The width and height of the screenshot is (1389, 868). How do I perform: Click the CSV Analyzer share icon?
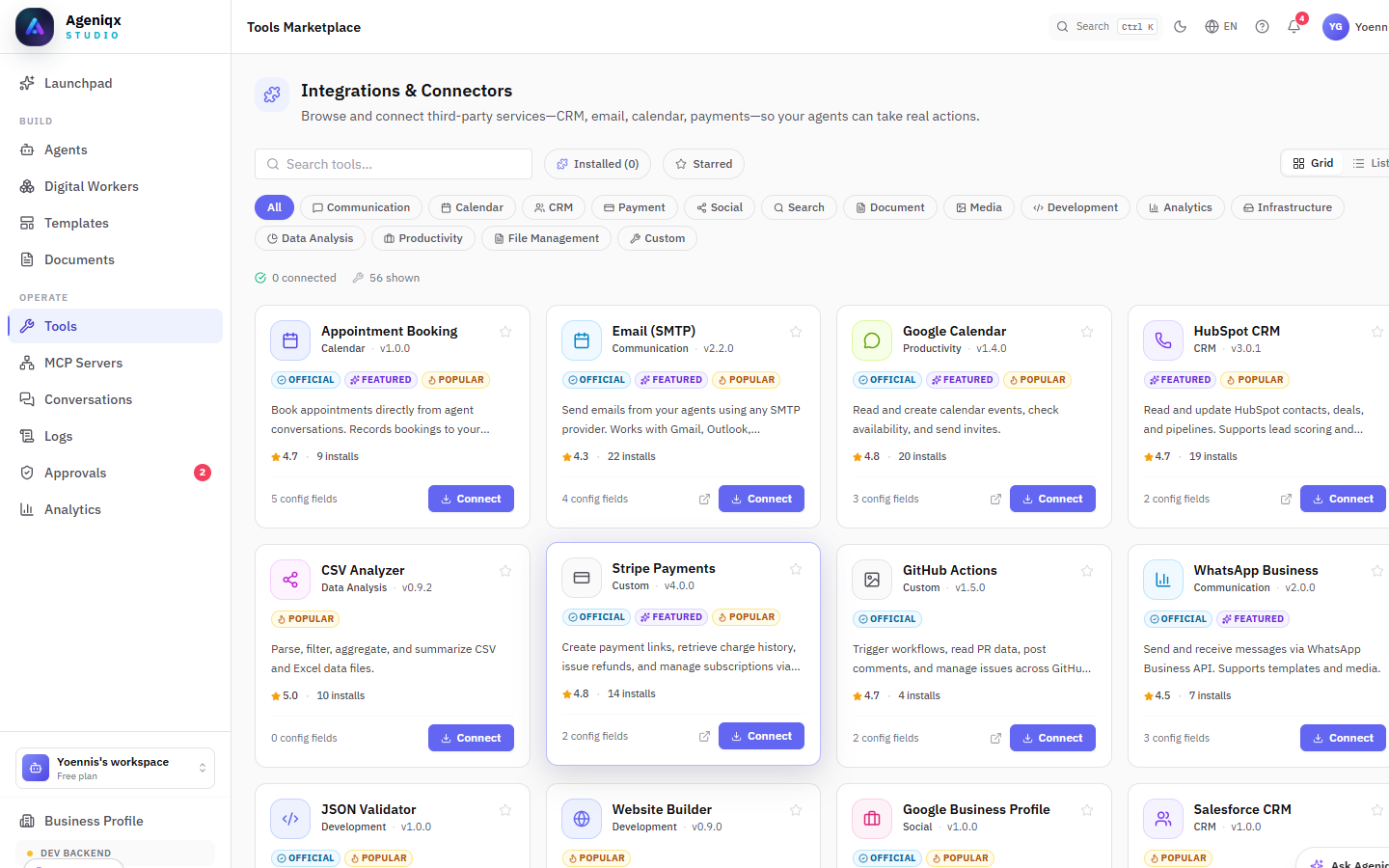[290, 580]
